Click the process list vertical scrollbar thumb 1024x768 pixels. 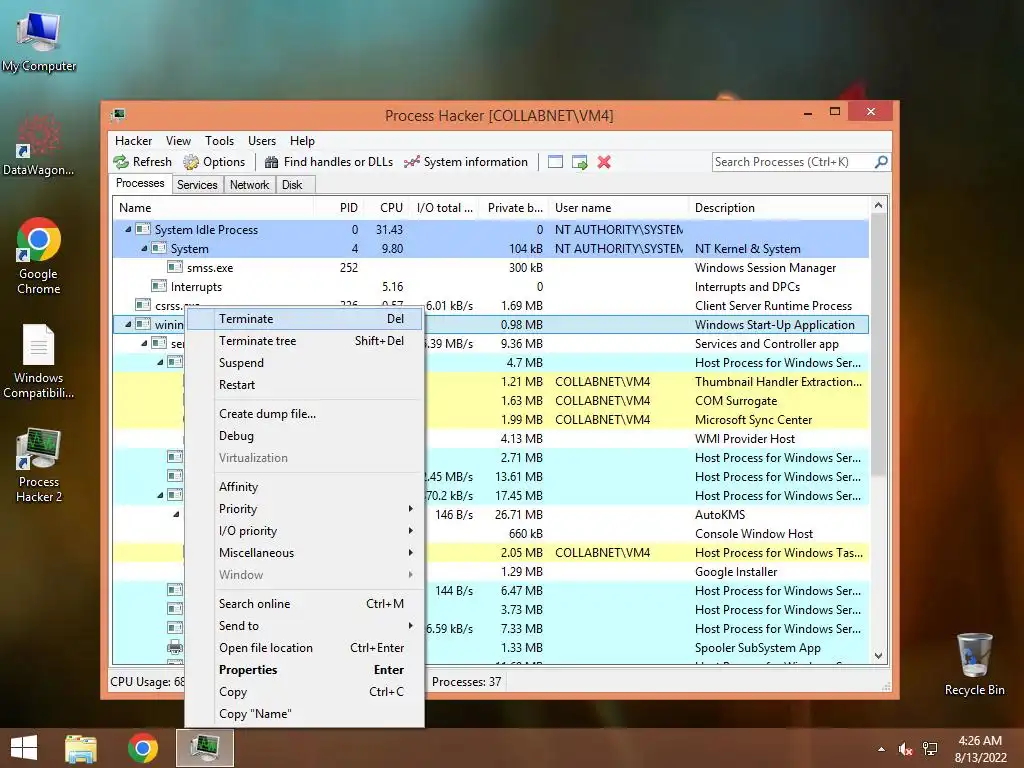(878, 345)
